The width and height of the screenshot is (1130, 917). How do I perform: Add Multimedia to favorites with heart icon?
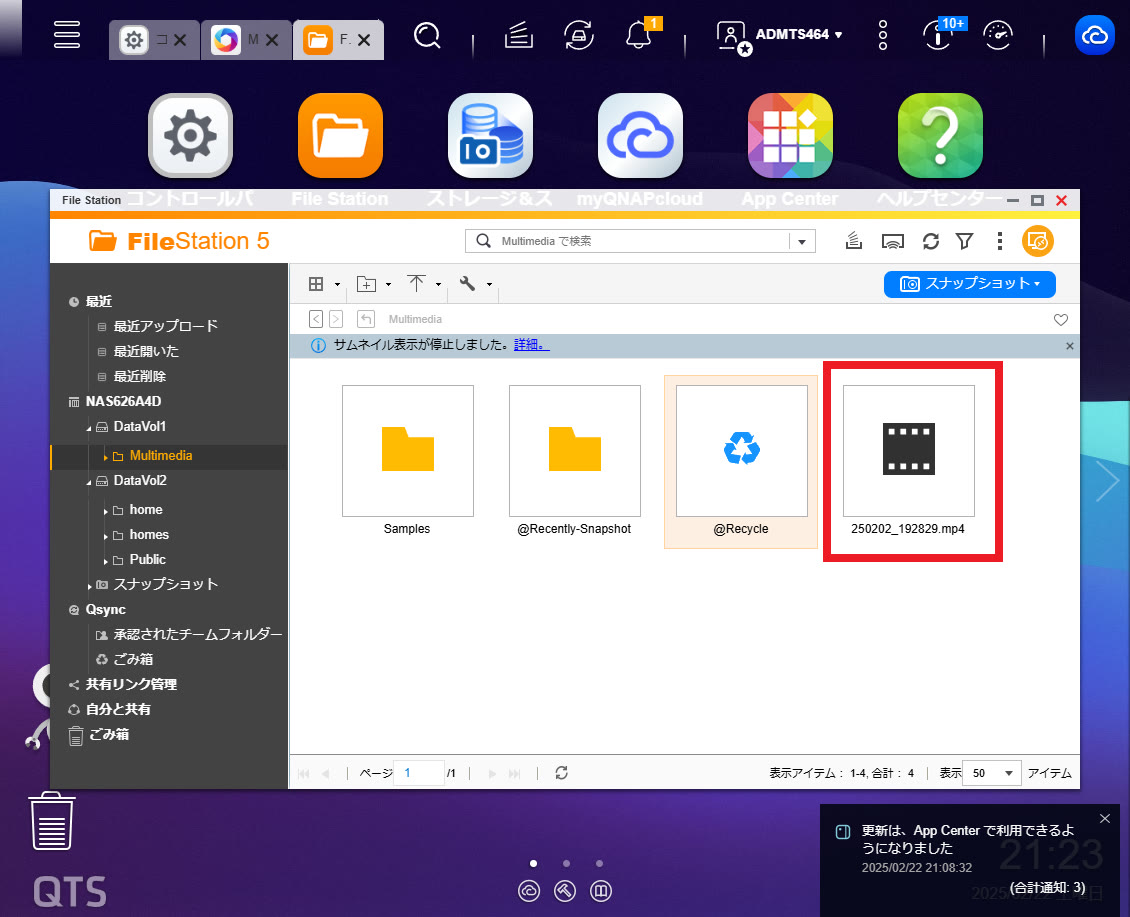coord(1060,319)
